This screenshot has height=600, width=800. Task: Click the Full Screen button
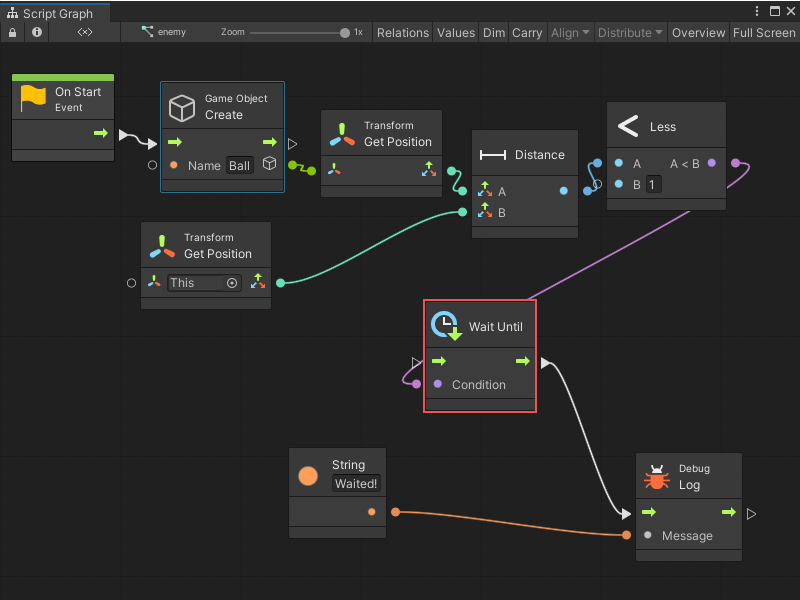click(x=763, y=32)
